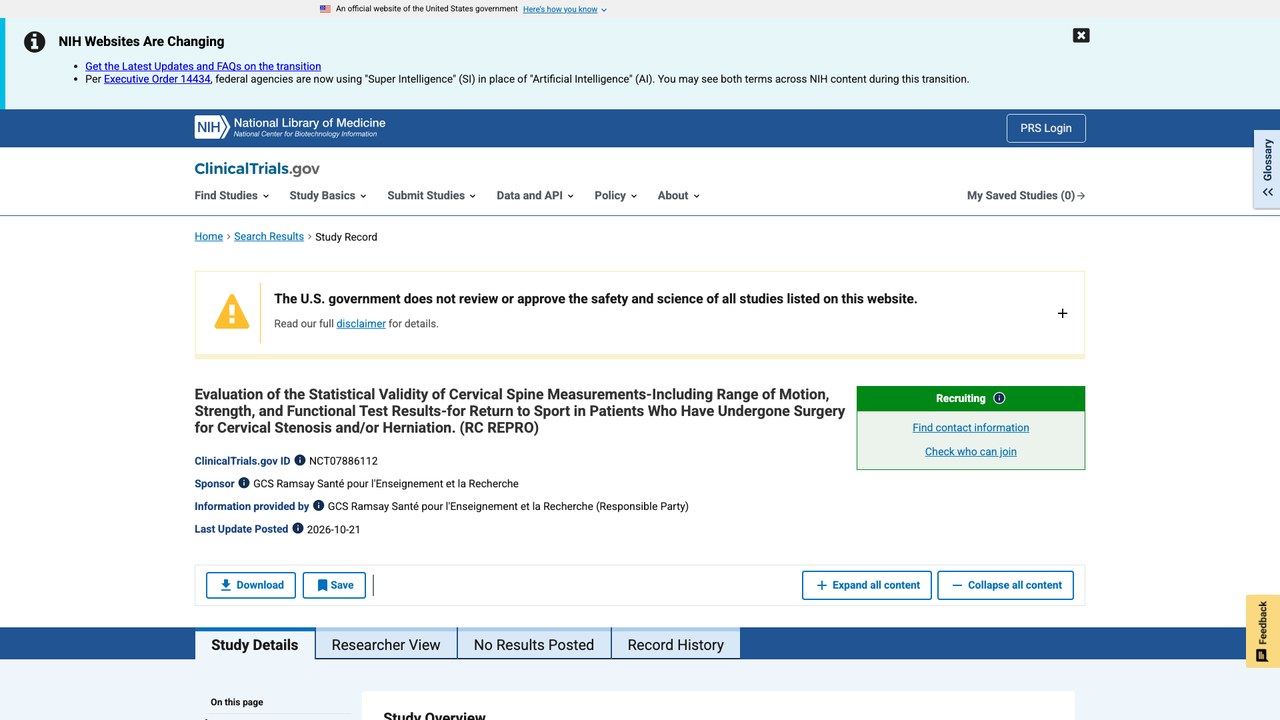The height and width of the screenshot is (720, 1280).
Task: Click the info icon next to Last Update Posted
Action: [x=298, y=528]
